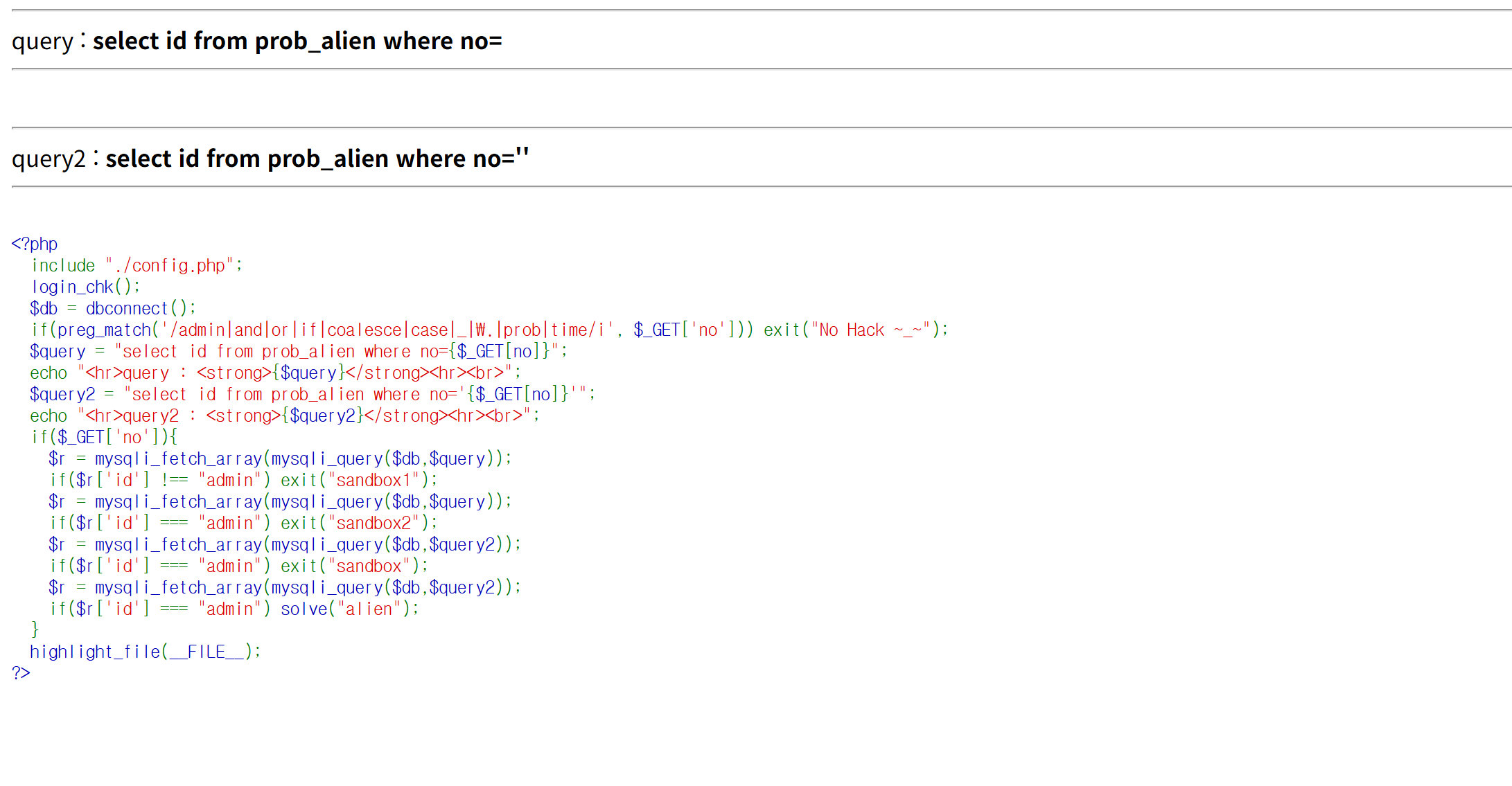
Task: Click the first query text line
Action: 256,42
